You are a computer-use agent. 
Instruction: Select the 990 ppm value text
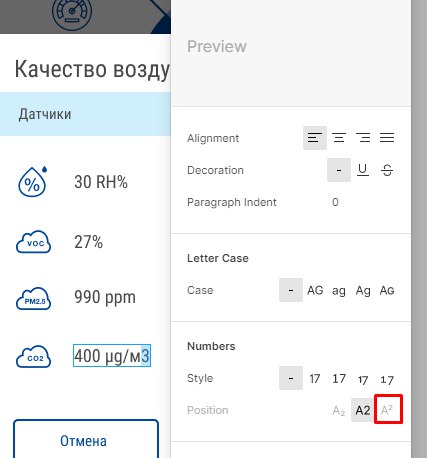tap(105, 297)
